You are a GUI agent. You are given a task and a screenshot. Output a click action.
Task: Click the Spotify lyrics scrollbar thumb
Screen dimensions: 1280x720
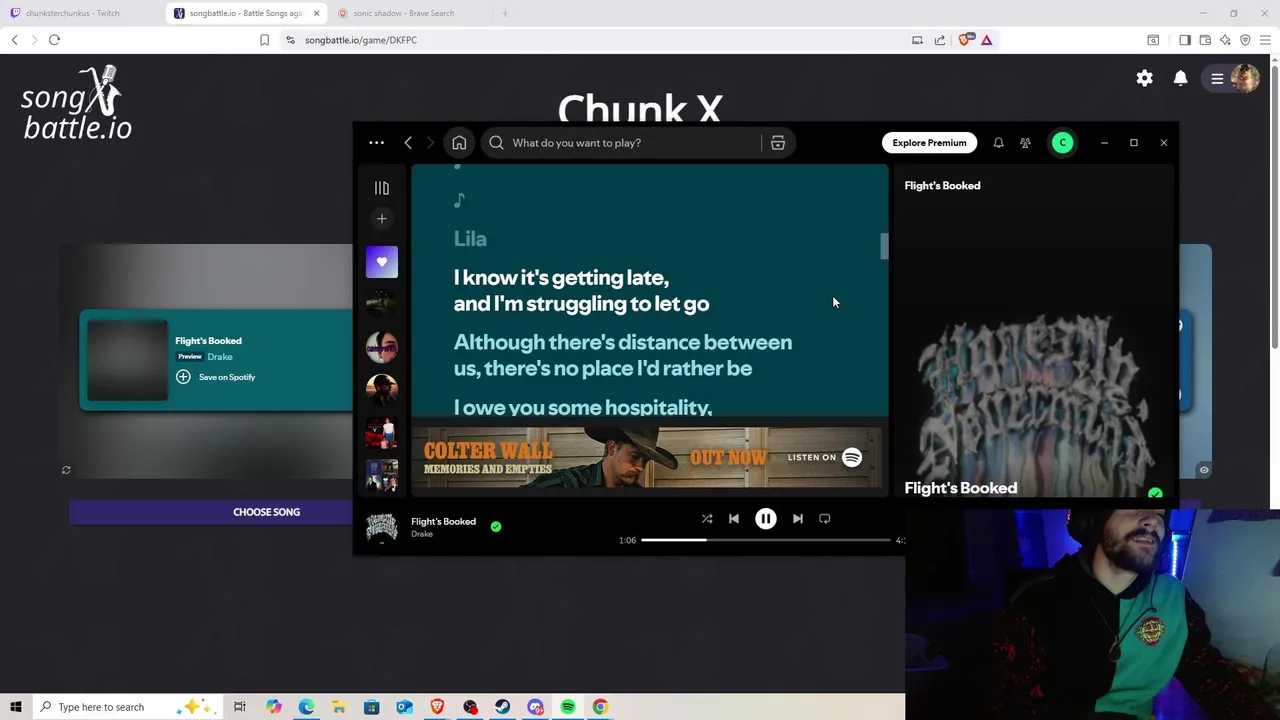(x=884, y=246)
